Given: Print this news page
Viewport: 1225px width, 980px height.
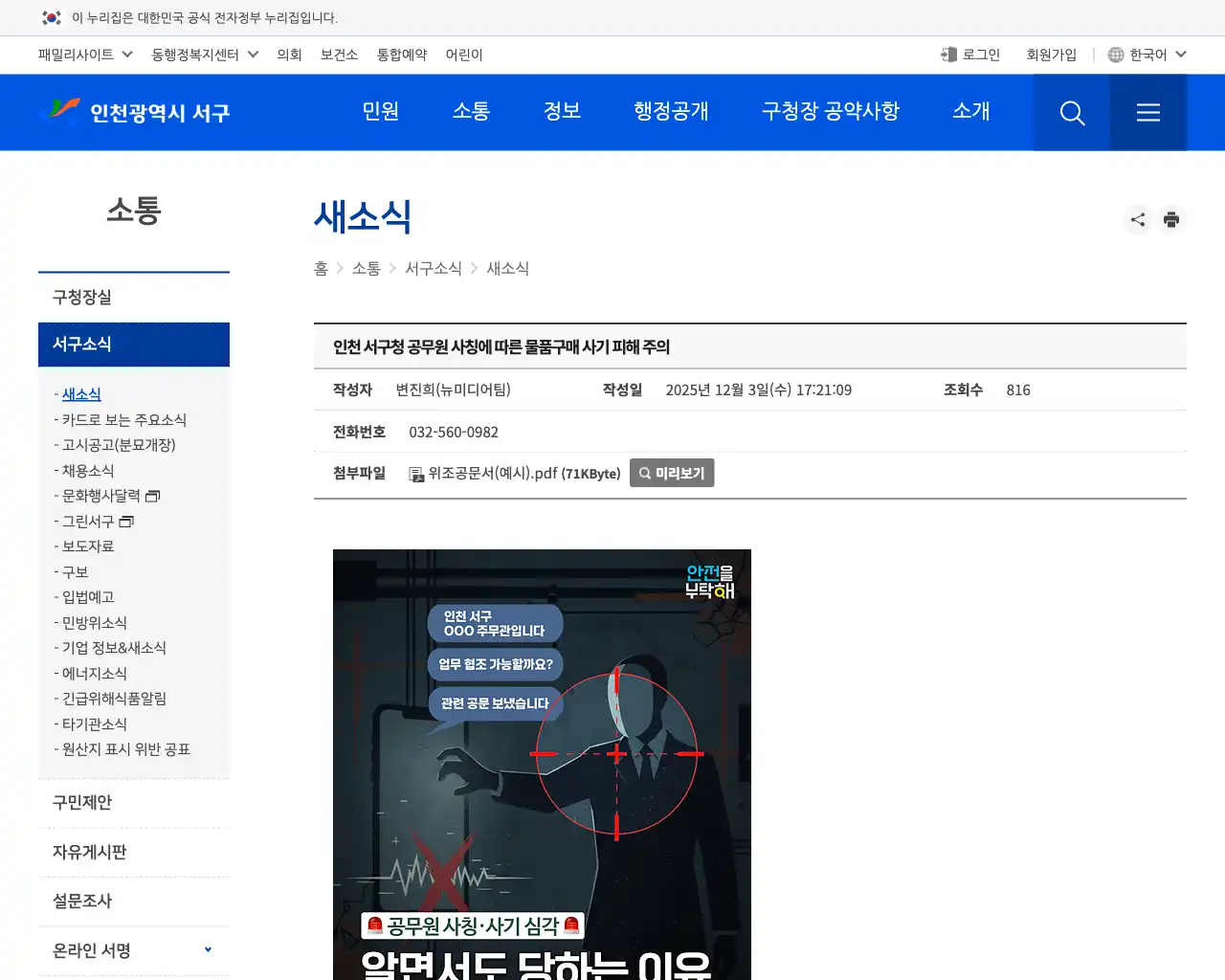Looking at the screenshot, I should pos(1171,219).
